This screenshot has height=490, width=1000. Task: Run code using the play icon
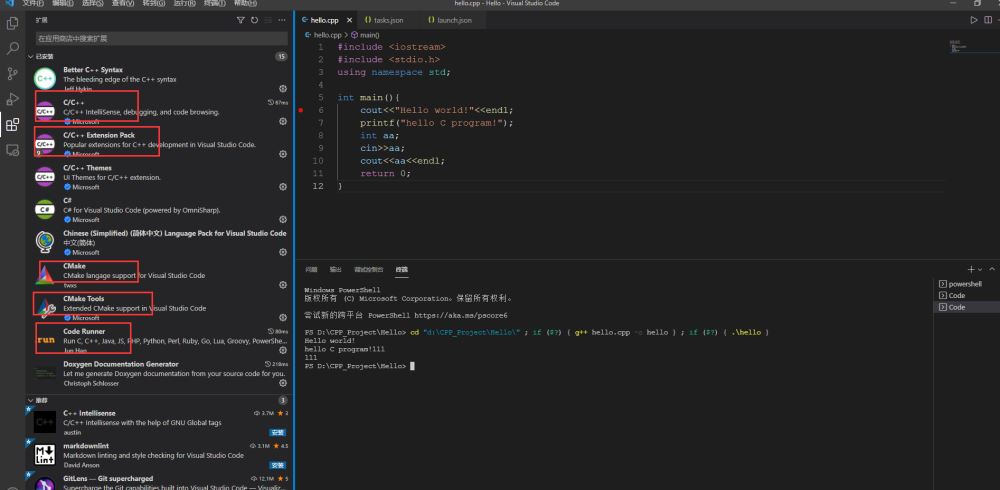tap(974, 20)
